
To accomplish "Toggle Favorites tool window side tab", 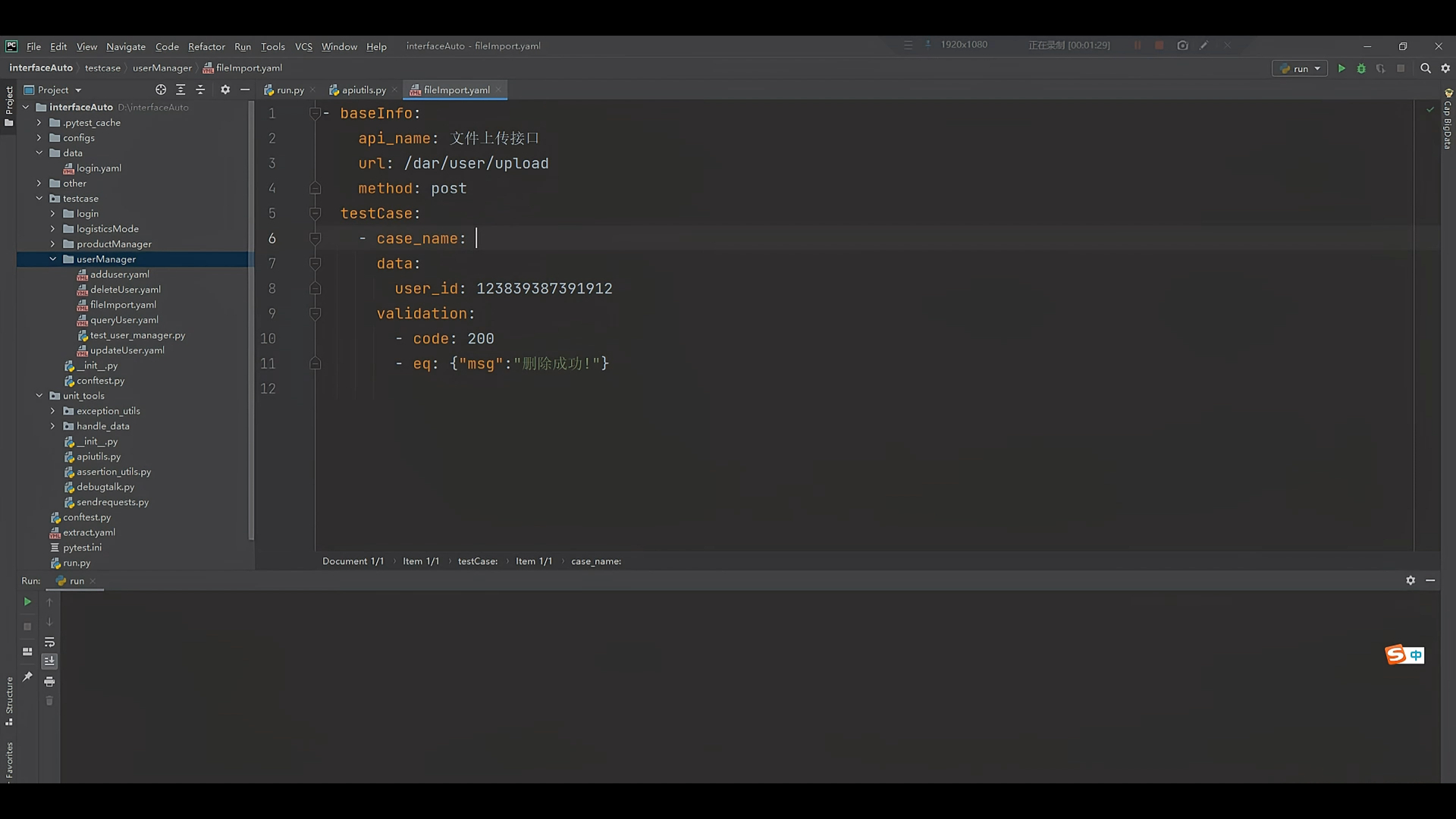I will click(x=9, y=761).
